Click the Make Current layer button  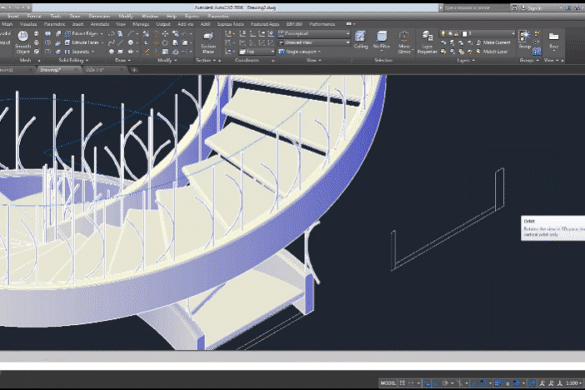(x=493, y=43)
